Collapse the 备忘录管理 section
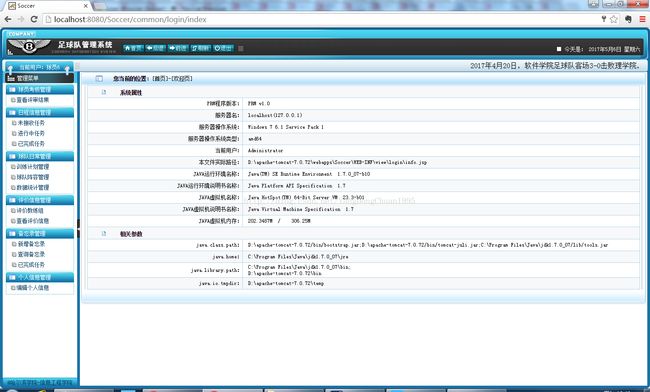The height and width of the screenshot is (392, 650). click(x=40, y=233)
